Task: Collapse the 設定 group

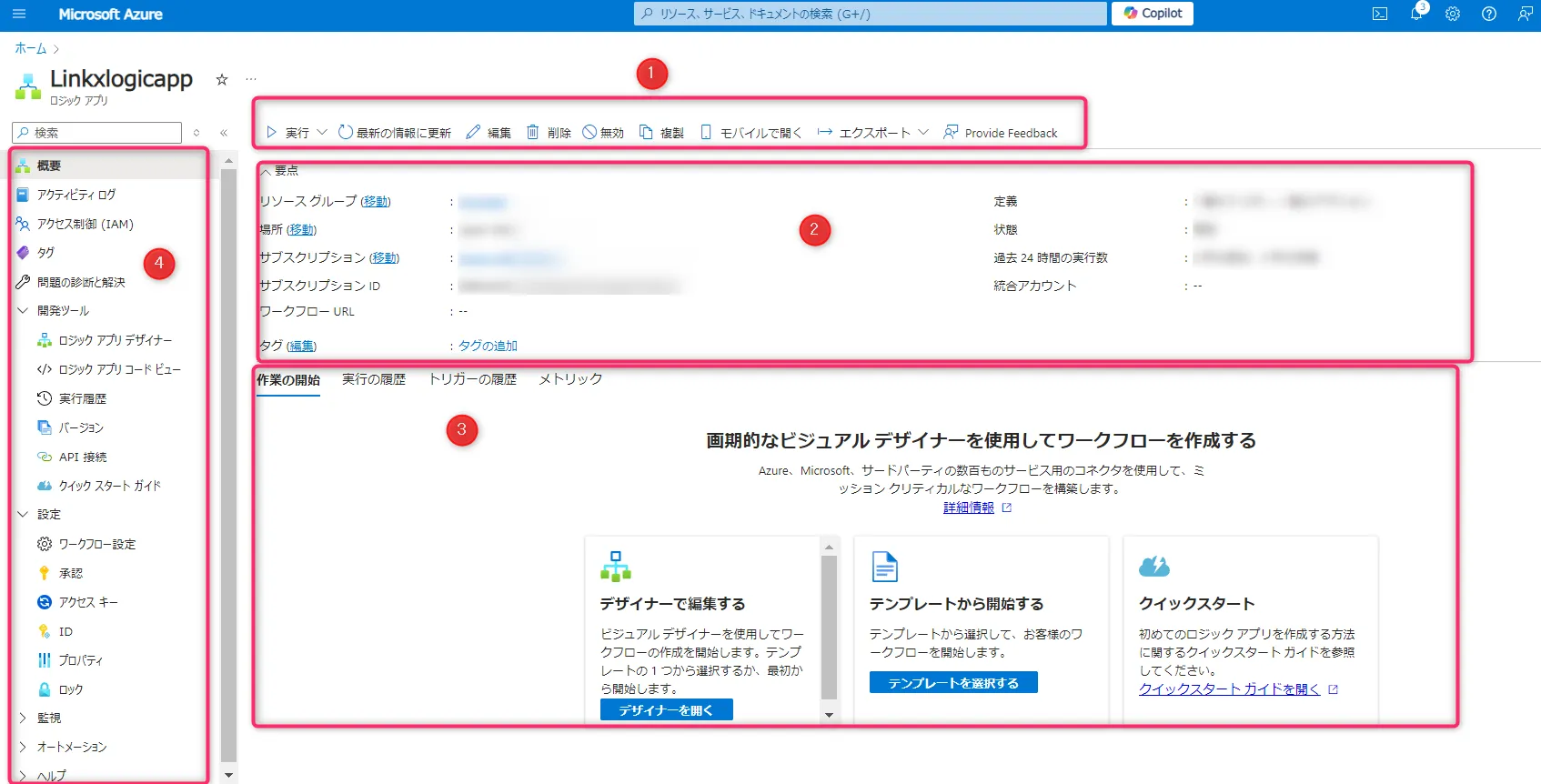Action: (23, 514)
